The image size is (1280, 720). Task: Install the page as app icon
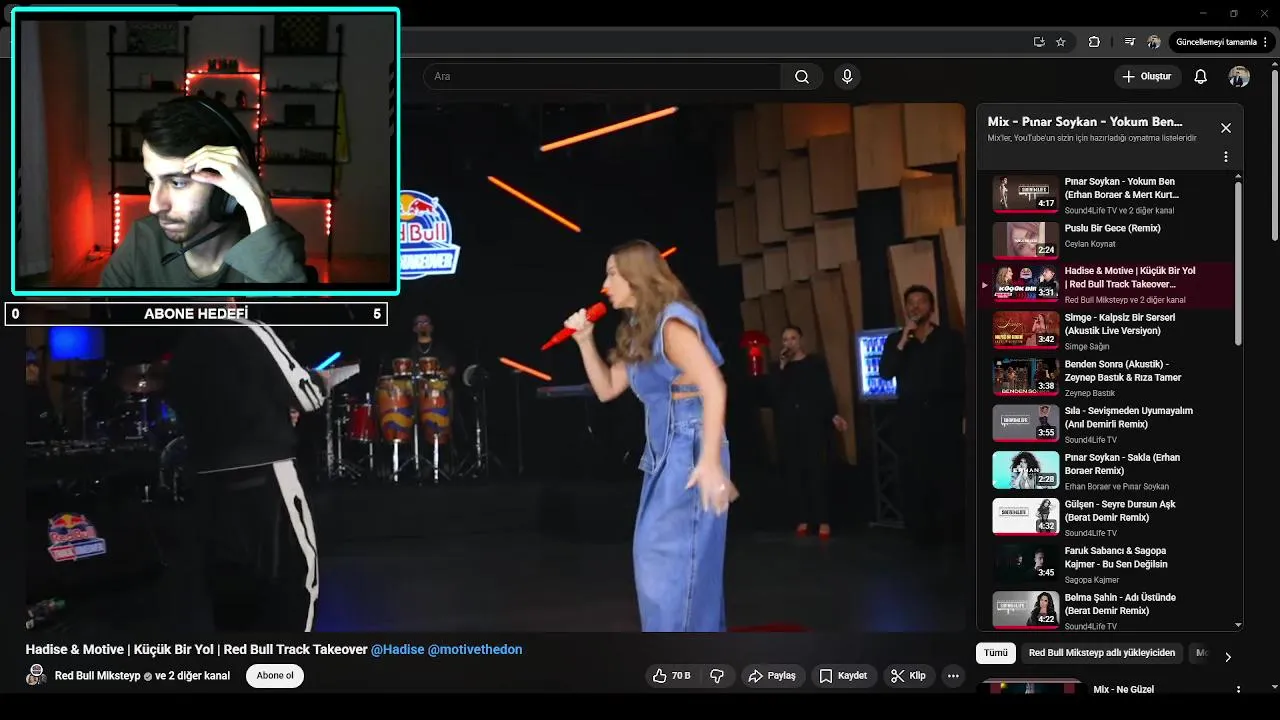[1039, 42]
